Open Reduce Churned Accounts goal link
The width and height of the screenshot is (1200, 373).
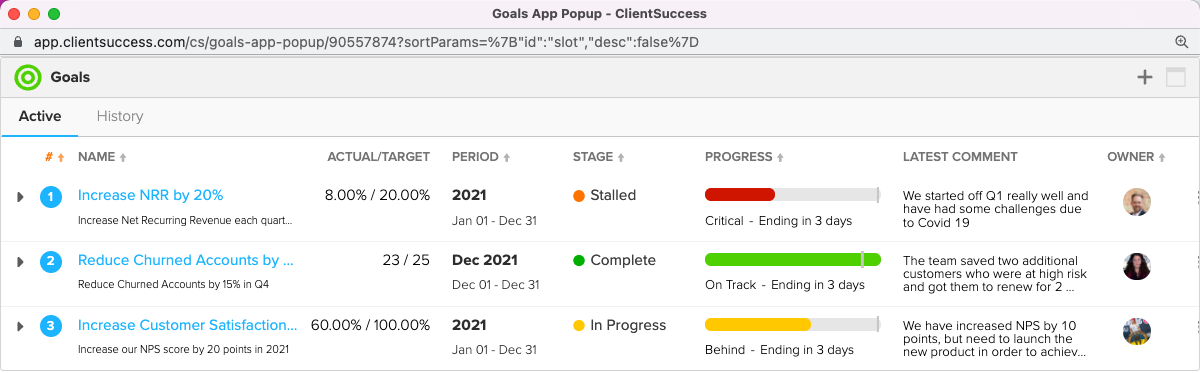pyautogui.click(x=186, y=260)
